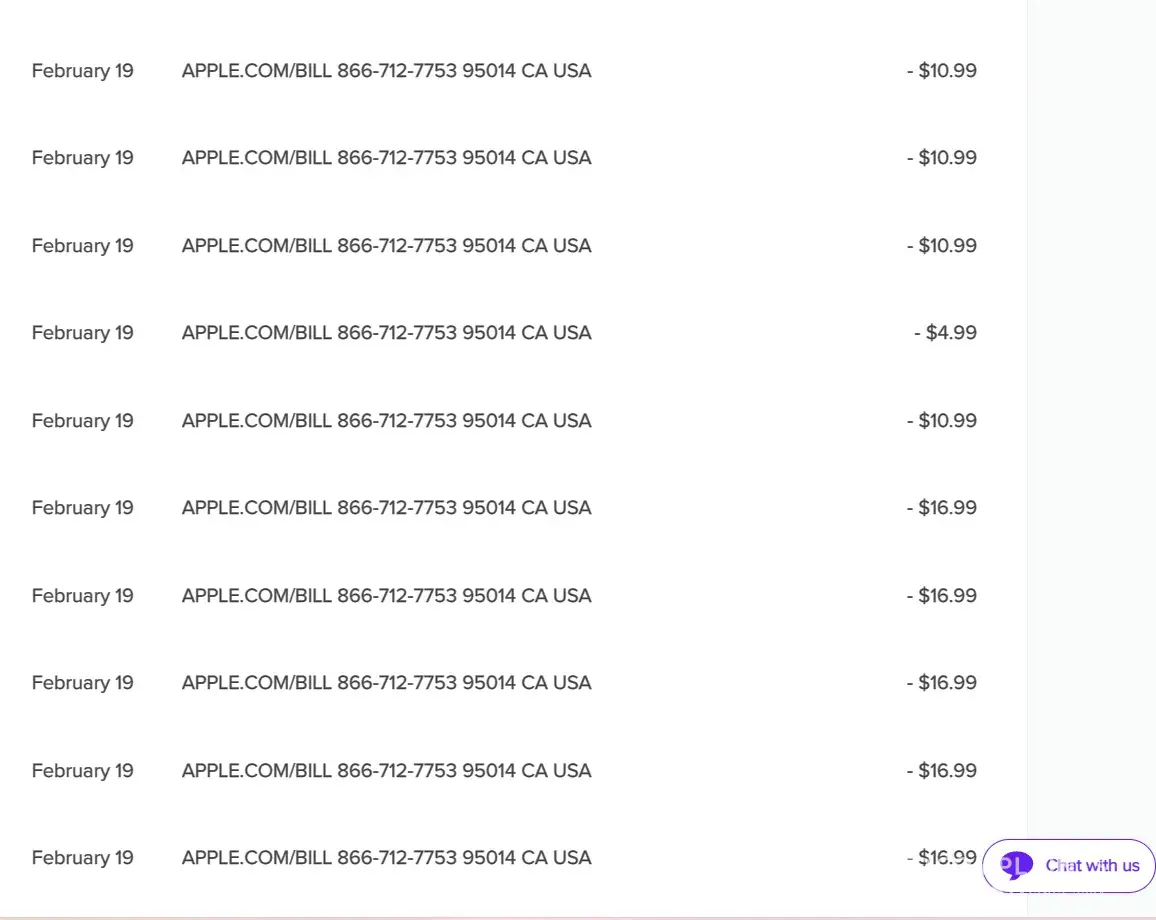
Task: Open the second transaction row's APPLE.COM/BILL description
Action: 386,158
